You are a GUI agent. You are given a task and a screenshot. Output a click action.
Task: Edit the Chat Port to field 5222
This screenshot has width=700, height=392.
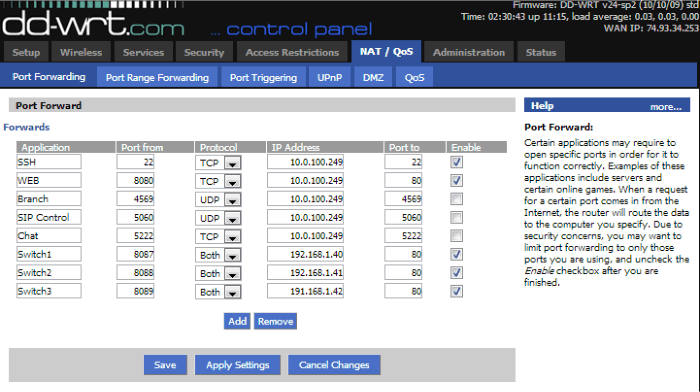point(403,236)
